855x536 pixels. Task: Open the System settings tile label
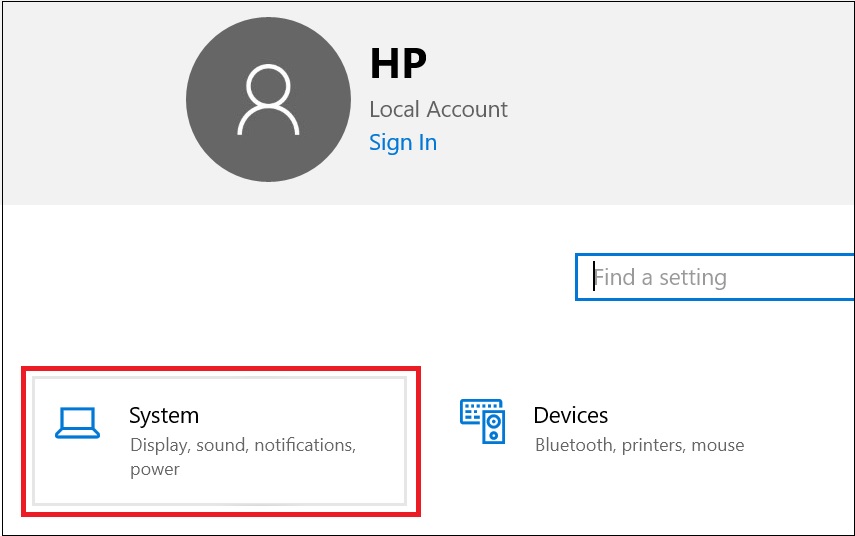164,415
